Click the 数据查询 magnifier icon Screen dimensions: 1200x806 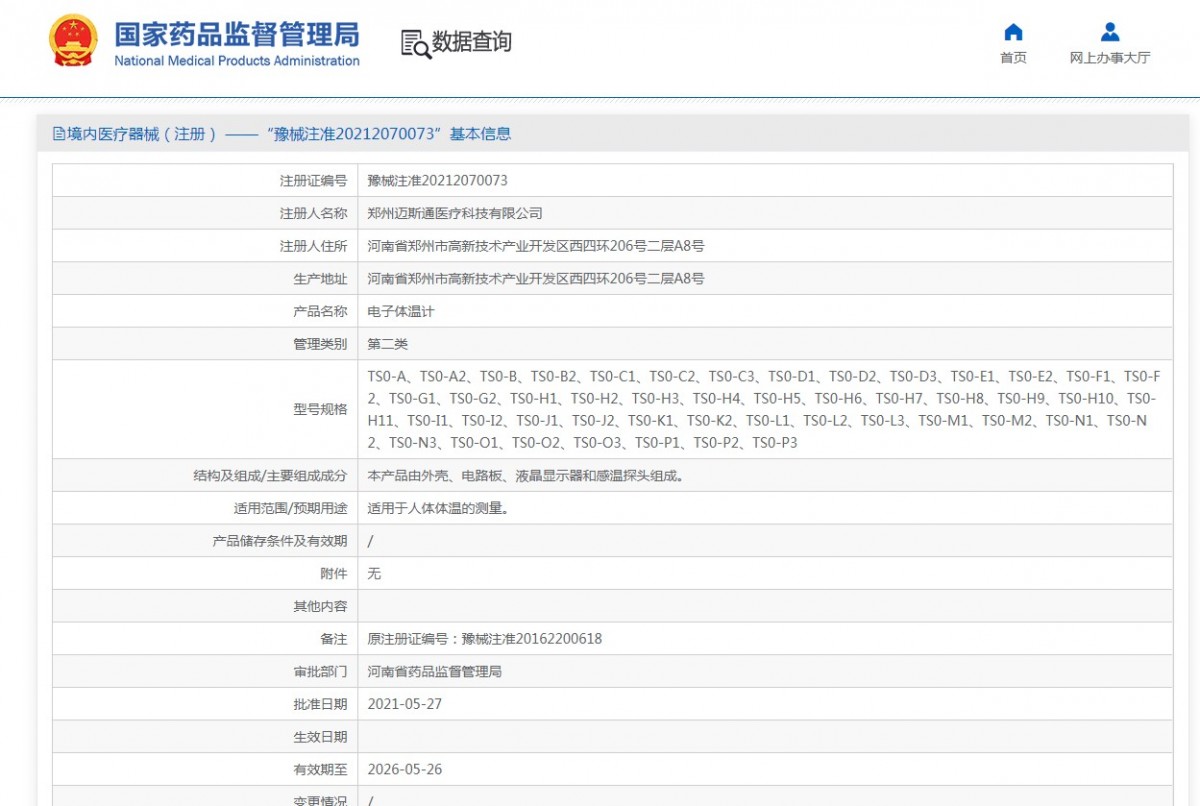coord(415,44)
